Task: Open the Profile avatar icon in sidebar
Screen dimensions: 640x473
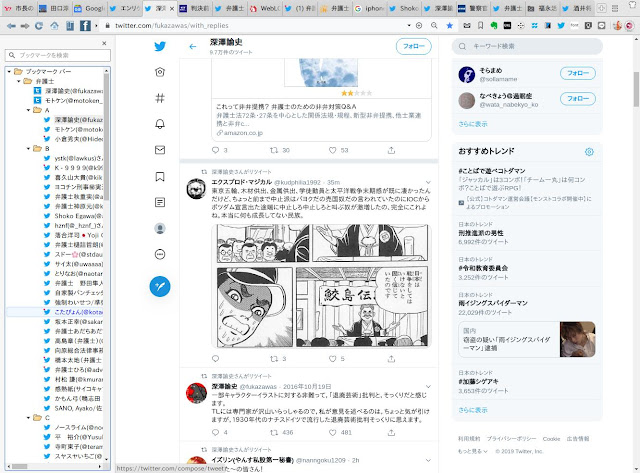Action: (160, 228)
